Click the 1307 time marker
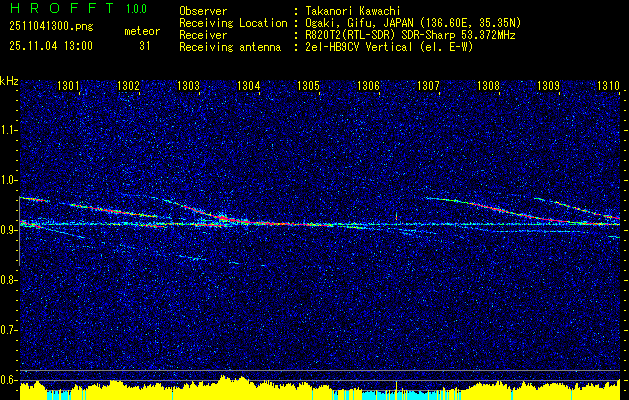Viewport: 629px width, 400px height. coord(428,85)
